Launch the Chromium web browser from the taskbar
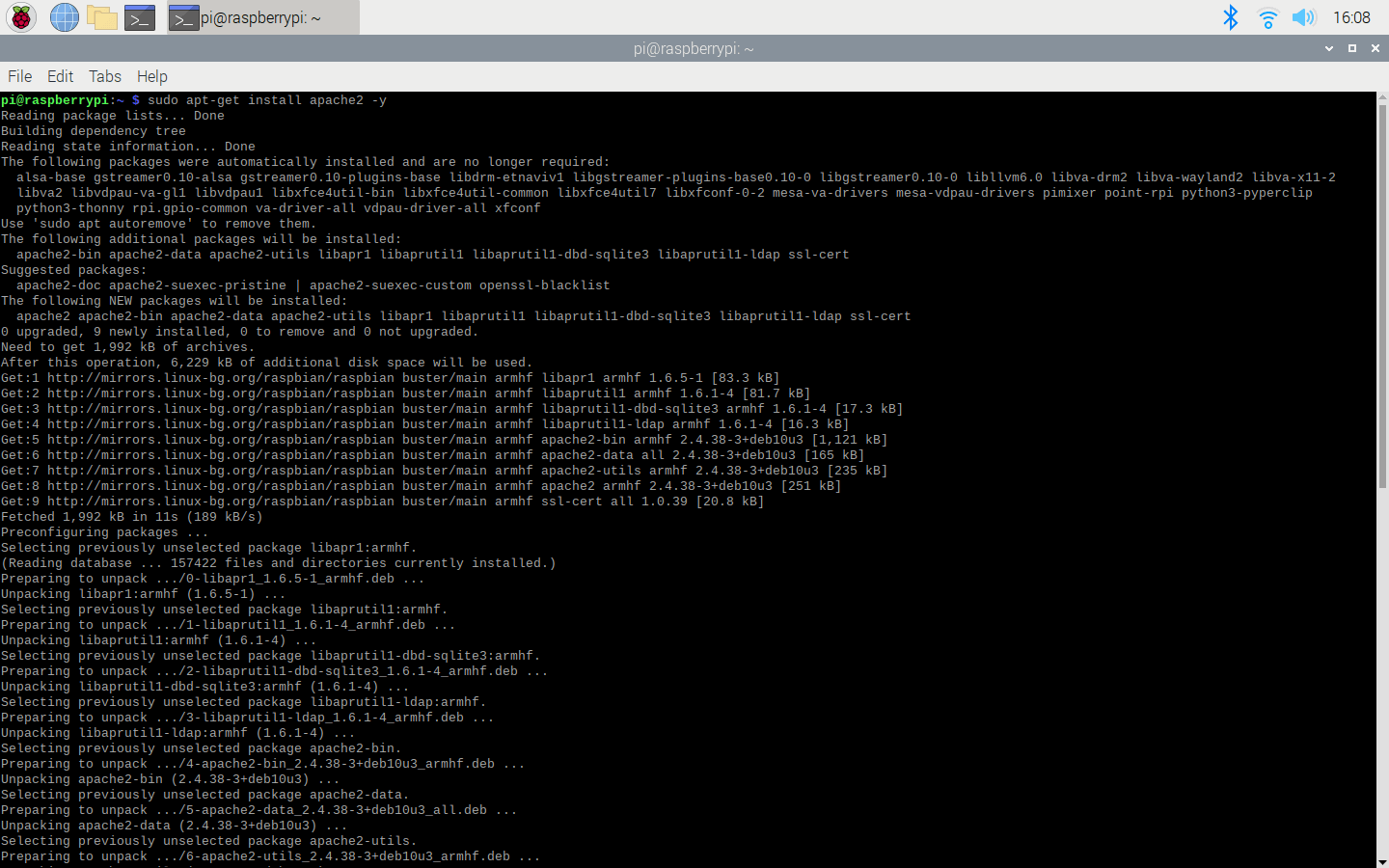The image size is (1389, 868). click(x=63, y=16)
